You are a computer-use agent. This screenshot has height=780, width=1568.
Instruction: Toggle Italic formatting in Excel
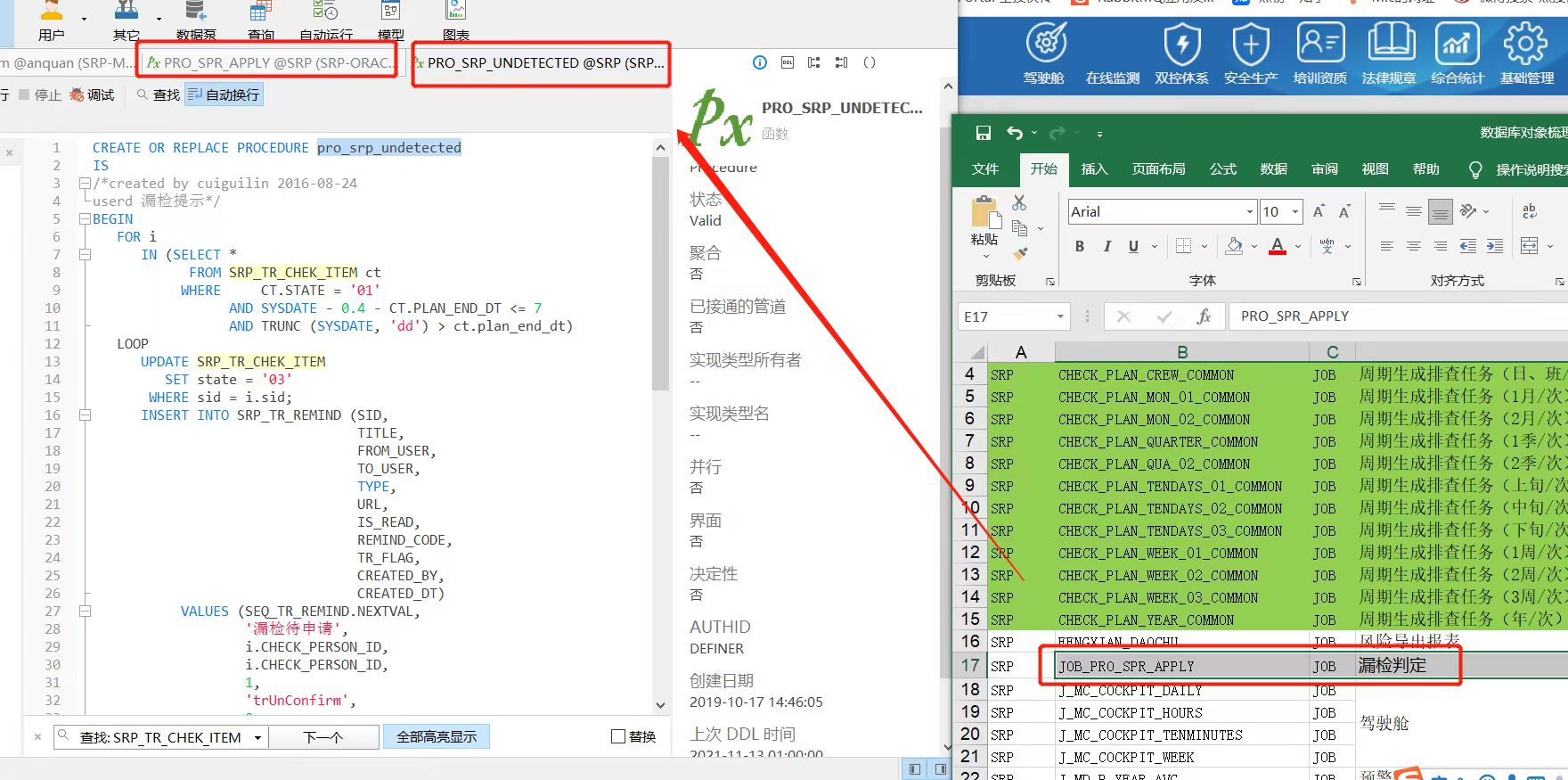[1107, 247]
